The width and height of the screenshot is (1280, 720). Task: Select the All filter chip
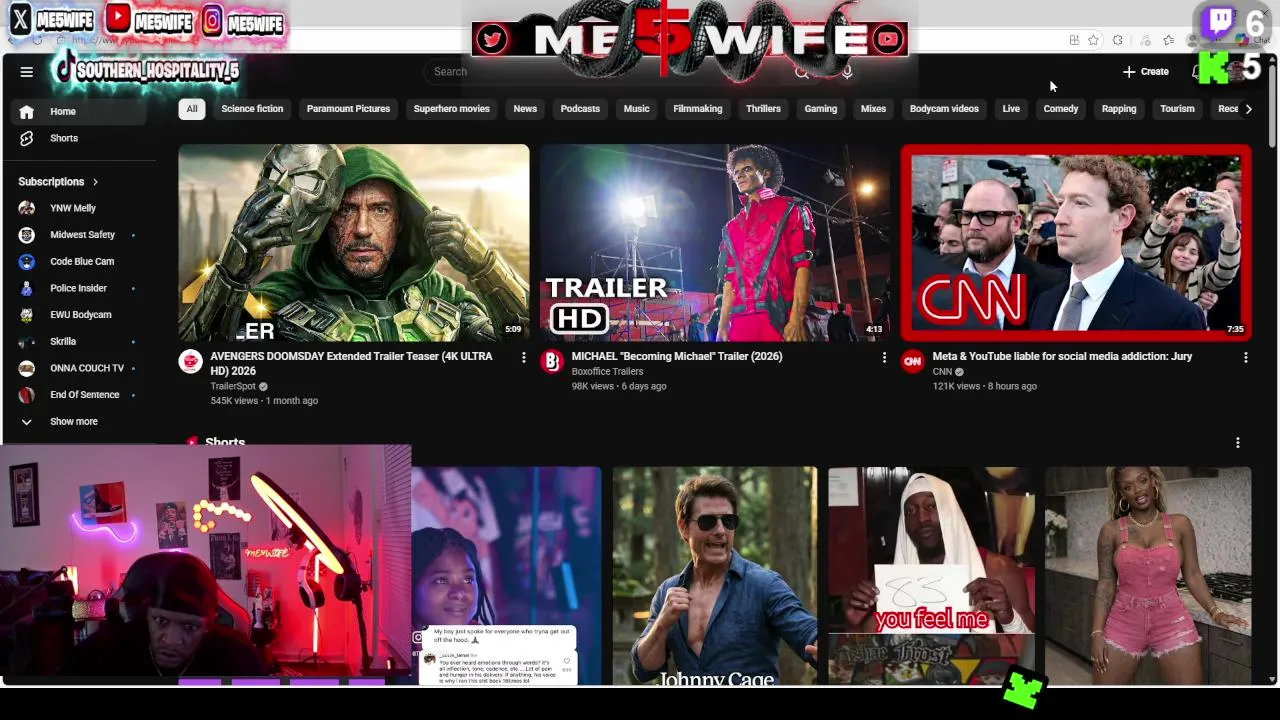[x=191, y=109]
